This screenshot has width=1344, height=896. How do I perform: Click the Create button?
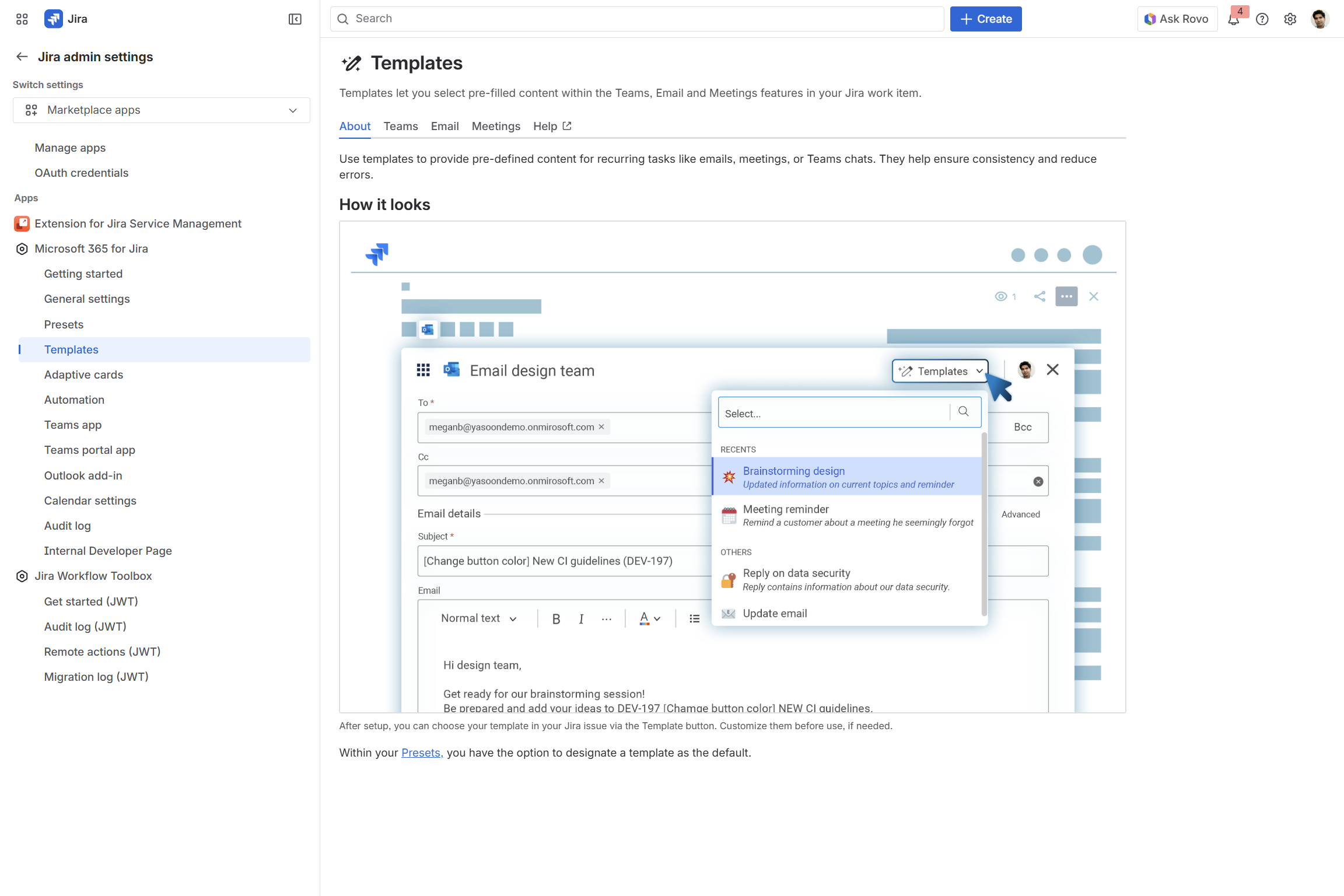coord(986,19)
